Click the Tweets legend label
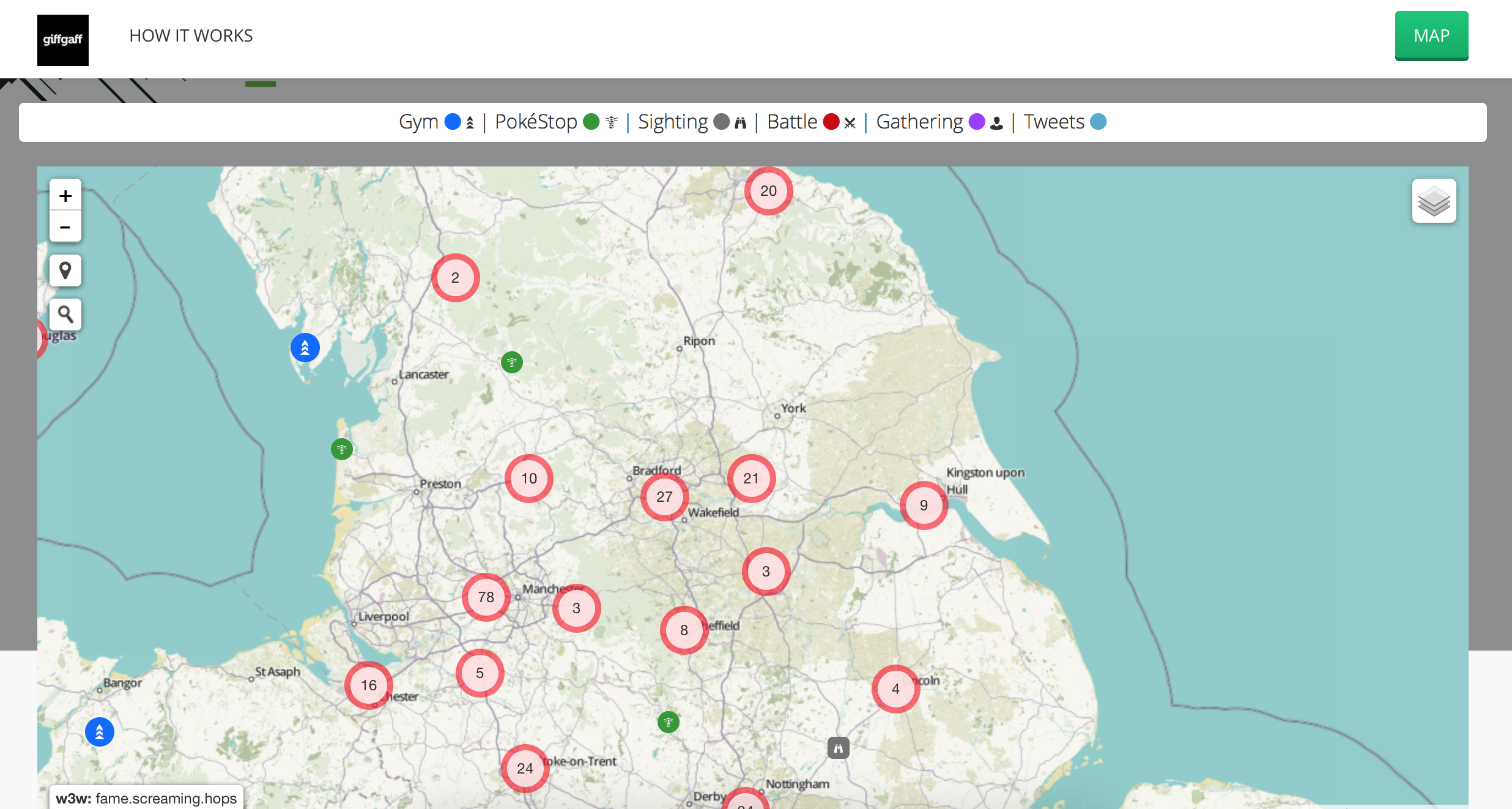Screen dimensions: 1512x809 pos(1053,122)
